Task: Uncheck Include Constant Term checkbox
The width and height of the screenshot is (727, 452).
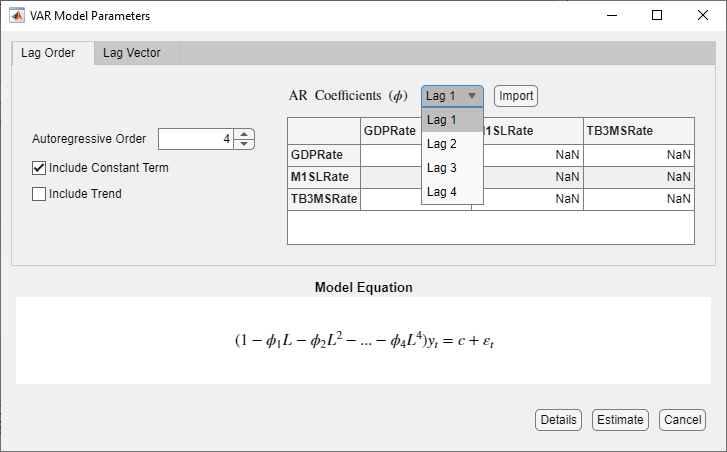Action: 39,168
